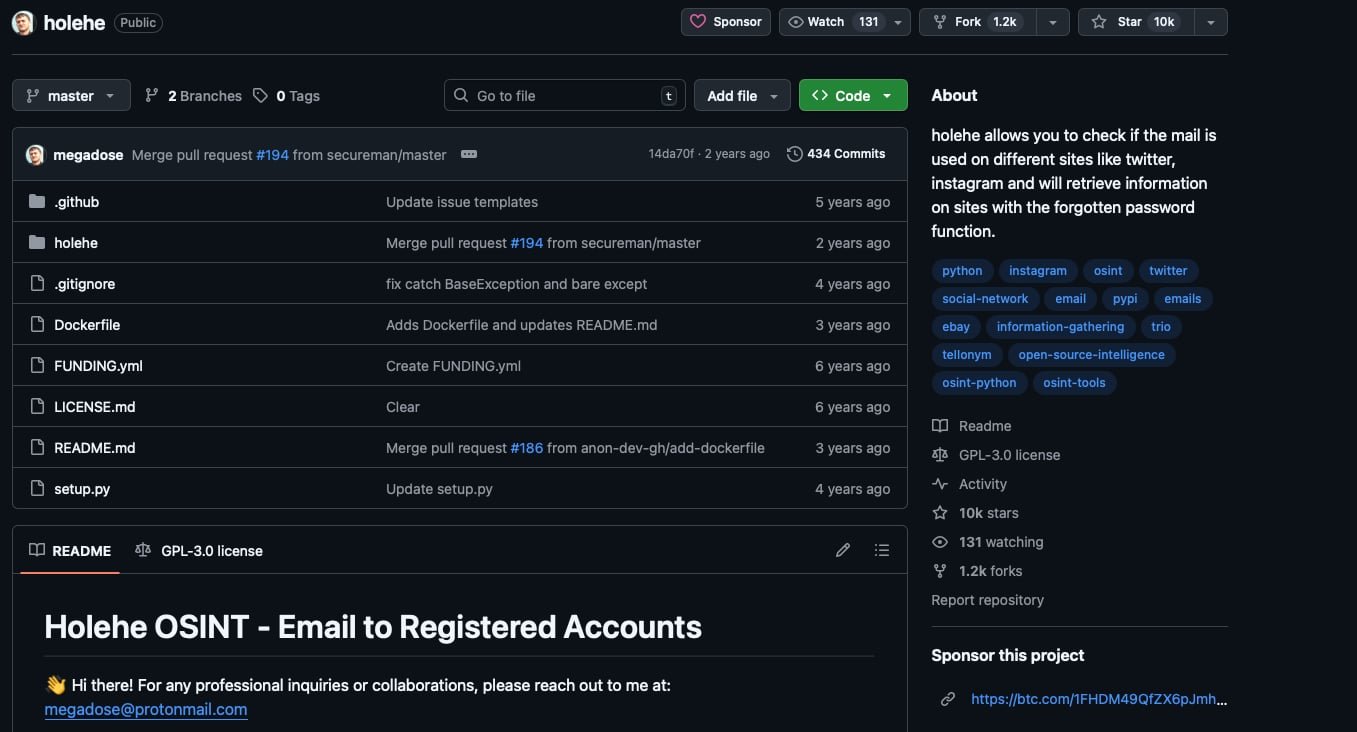Screen dimensions: 1357x732
Task: Open the Star lists dropdown arrow
Action: pos(1211,22)
